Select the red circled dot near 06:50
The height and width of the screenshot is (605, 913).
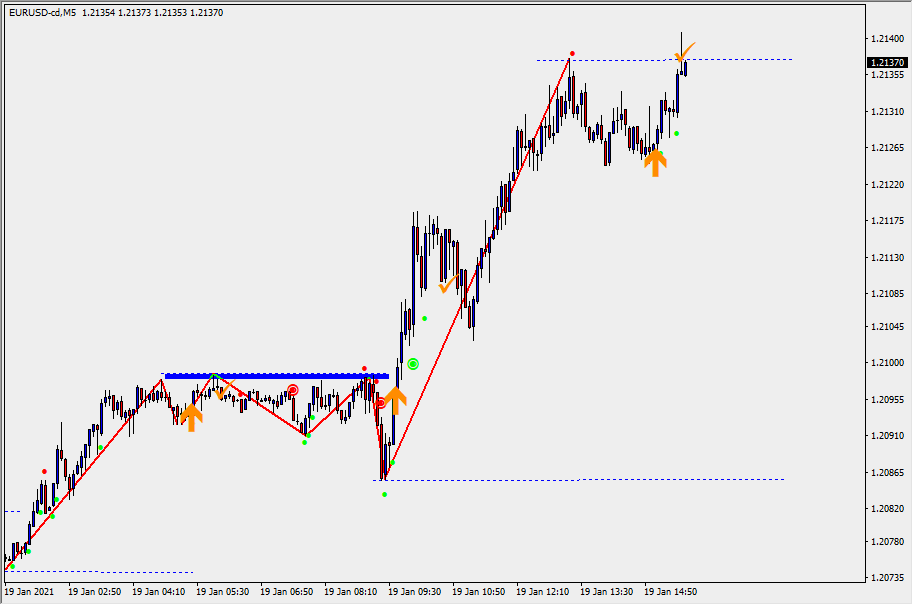[293, 390]
